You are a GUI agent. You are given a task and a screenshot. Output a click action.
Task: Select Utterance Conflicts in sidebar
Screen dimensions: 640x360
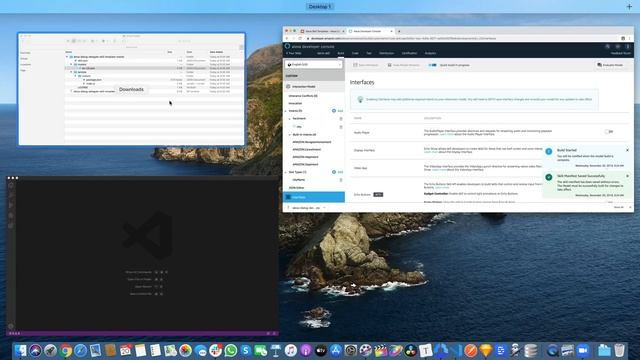[x=303, y=96]
